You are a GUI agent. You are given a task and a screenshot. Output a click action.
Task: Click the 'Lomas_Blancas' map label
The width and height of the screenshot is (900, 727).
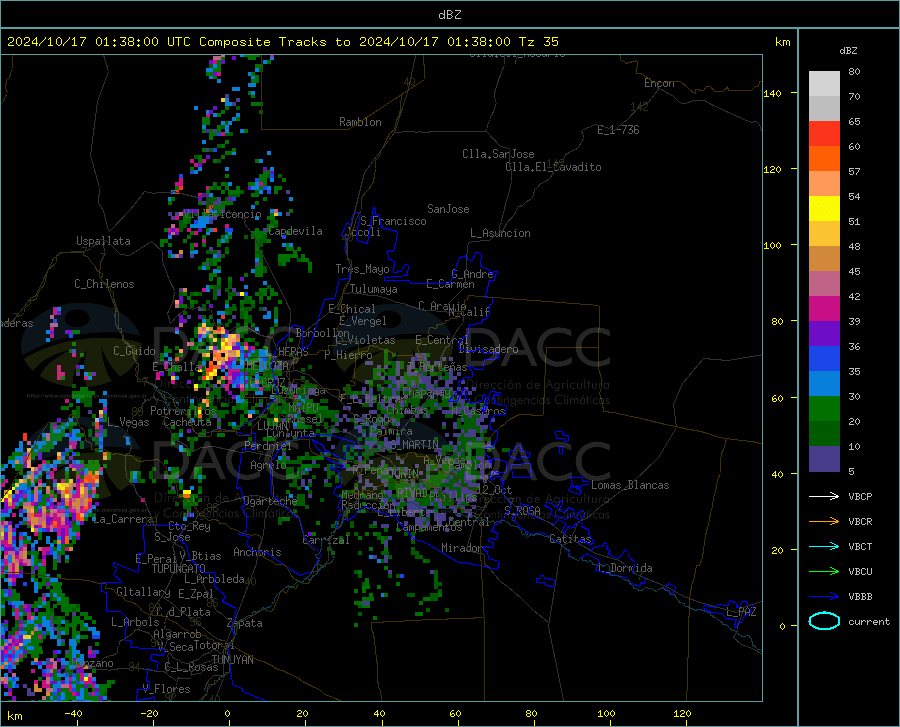click(x=630, y=485)
